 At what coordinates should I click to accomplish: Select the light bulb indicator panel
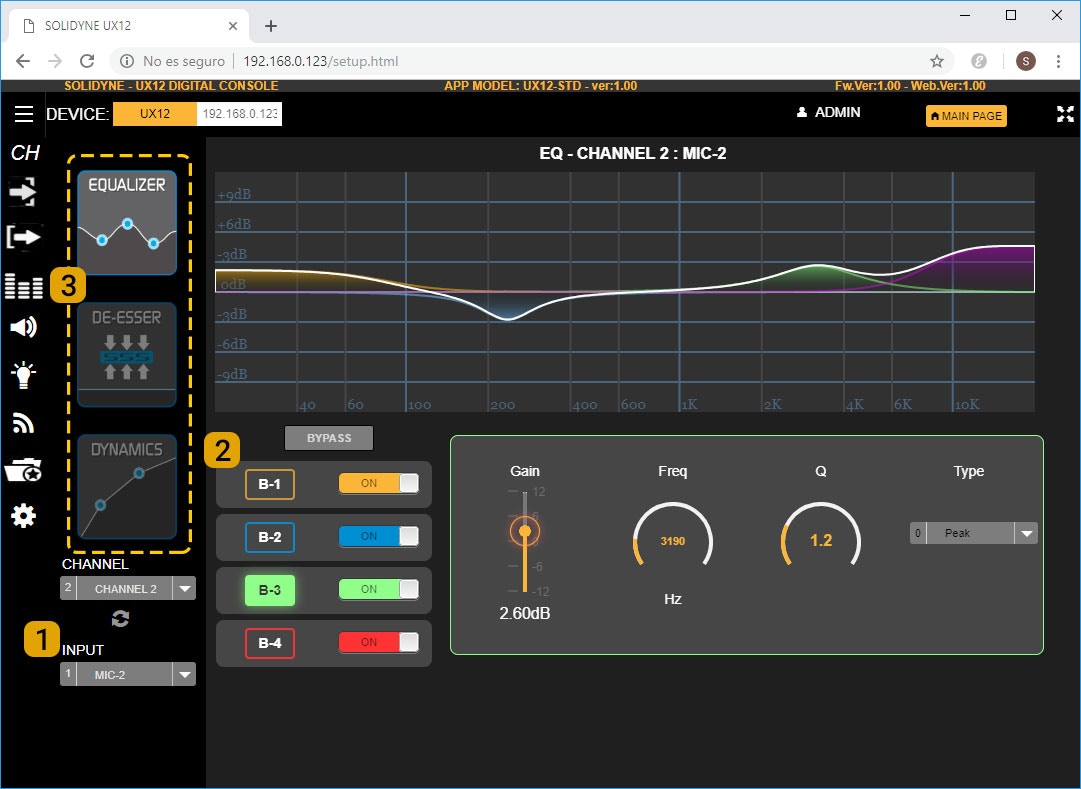[22, 376]
